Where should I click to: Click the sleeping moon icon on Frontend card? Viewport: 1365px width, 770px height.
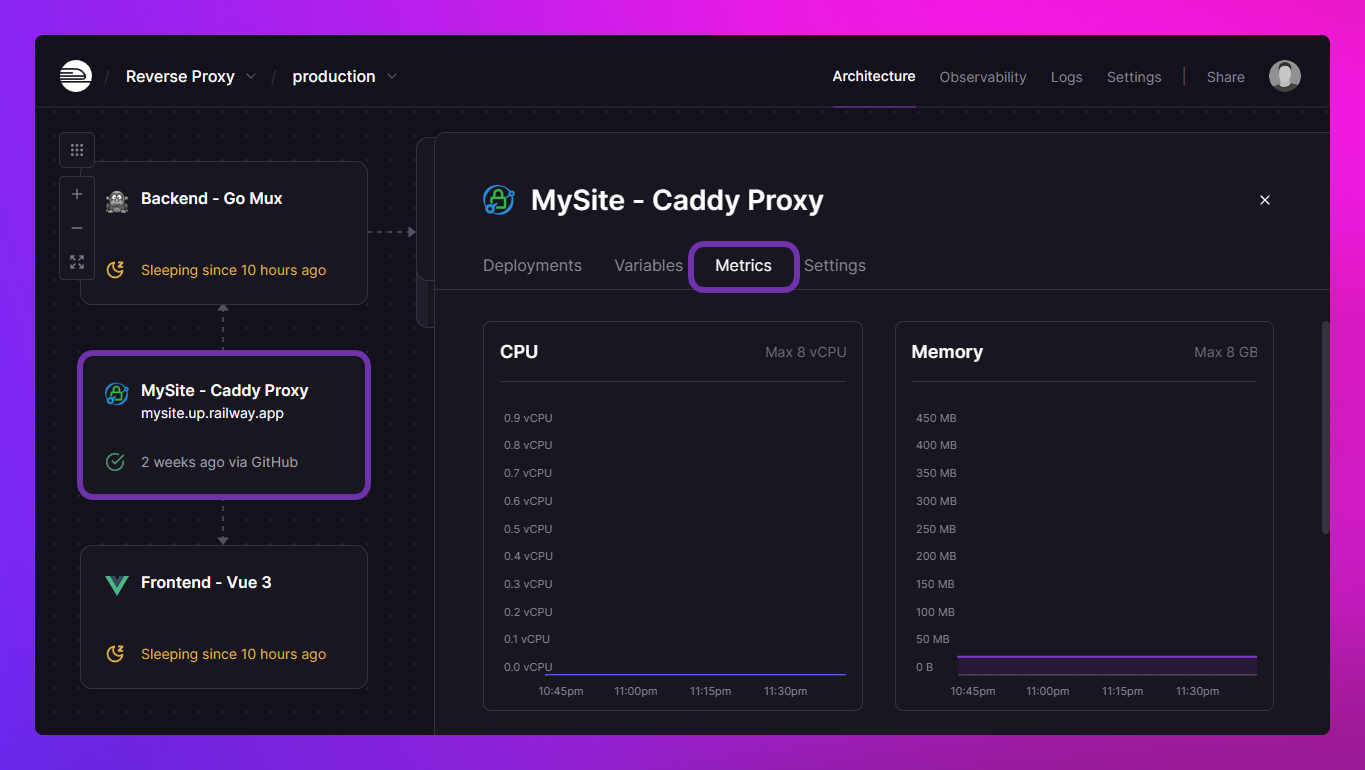[115, 654]
